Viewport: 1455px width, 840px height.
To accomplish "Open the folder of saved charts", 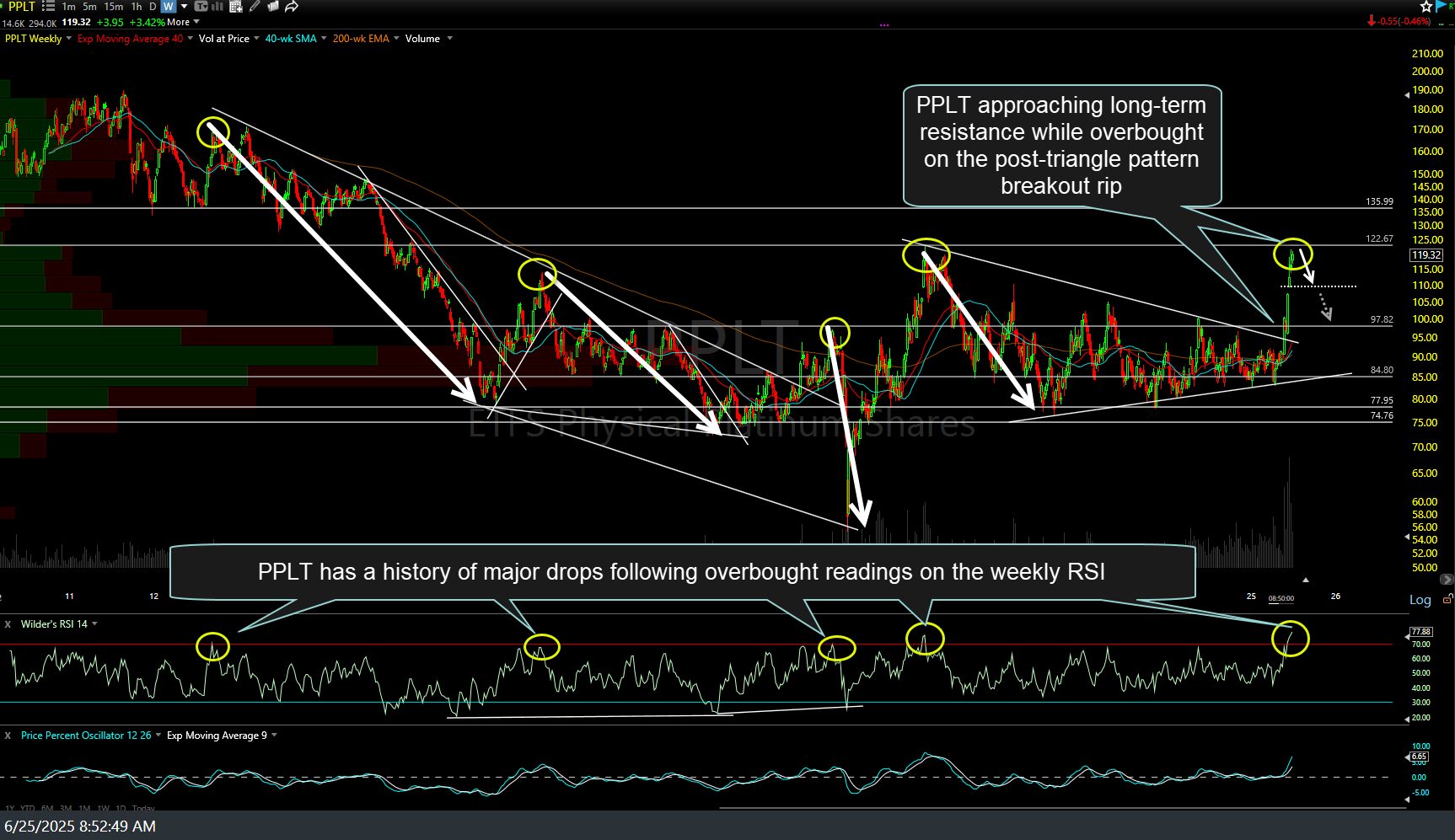I will click(x=273, y=7).
